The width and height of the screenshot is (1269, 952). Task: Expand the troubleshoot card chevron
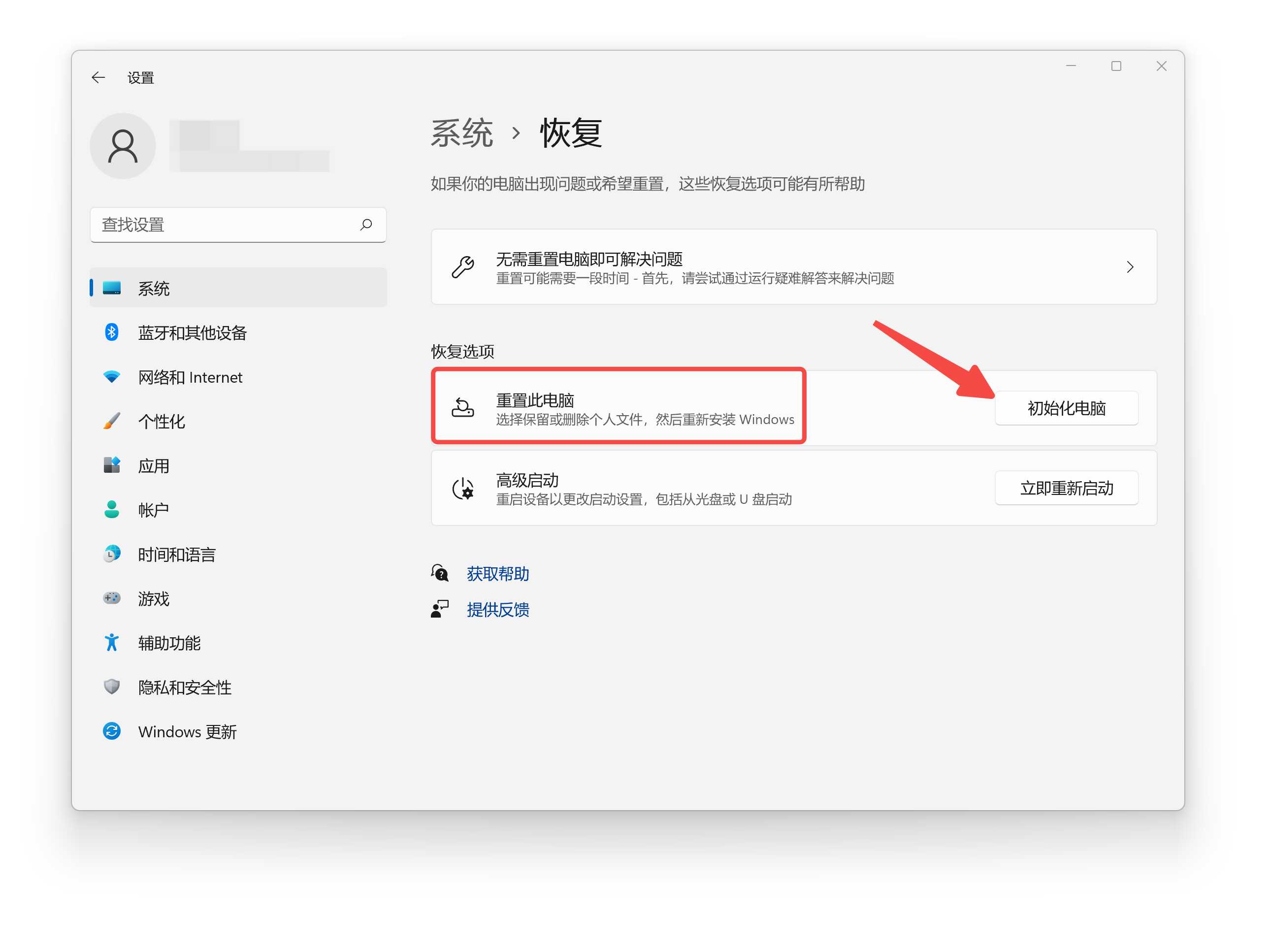(x=1130, y=267)
